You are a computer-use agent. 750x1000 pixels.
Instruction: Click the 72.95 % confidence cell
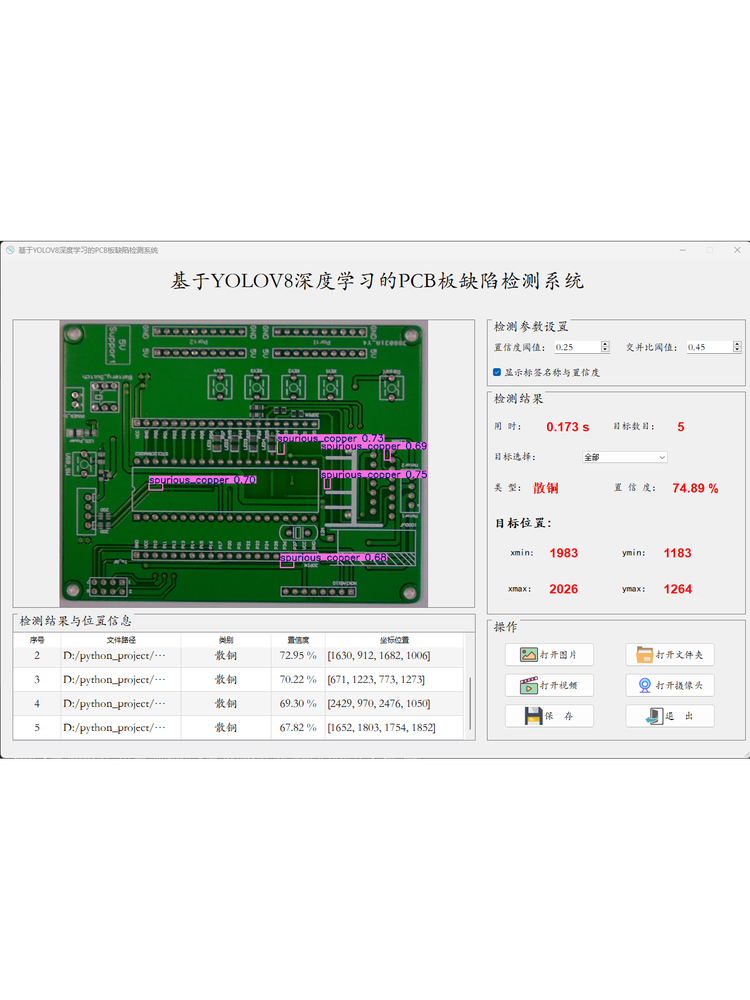(298, 656)
